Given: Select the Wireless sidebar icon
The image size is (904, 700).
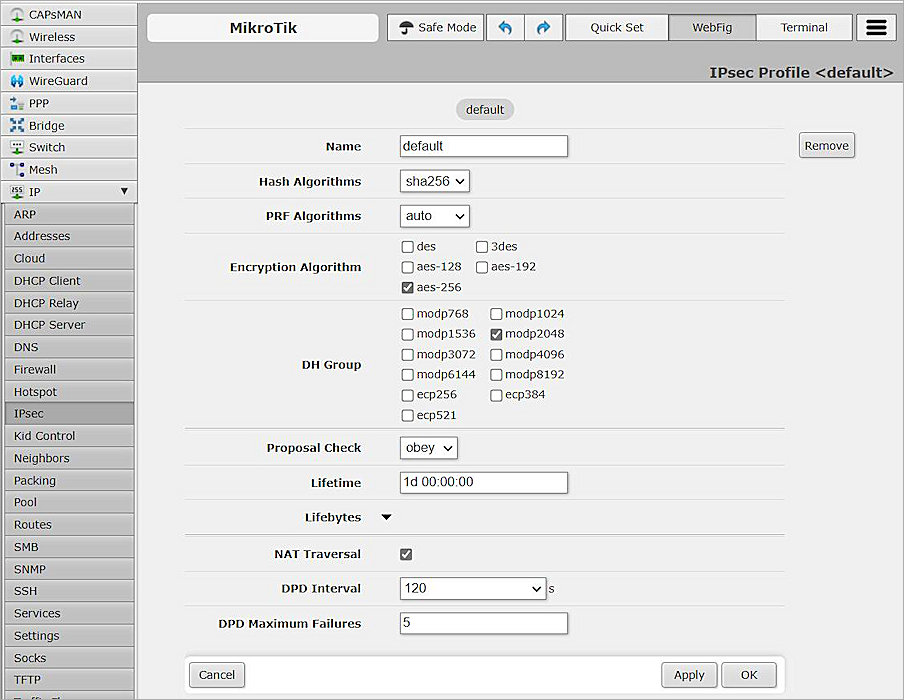Looking at the screenshot, I should [x=17, y=37].
